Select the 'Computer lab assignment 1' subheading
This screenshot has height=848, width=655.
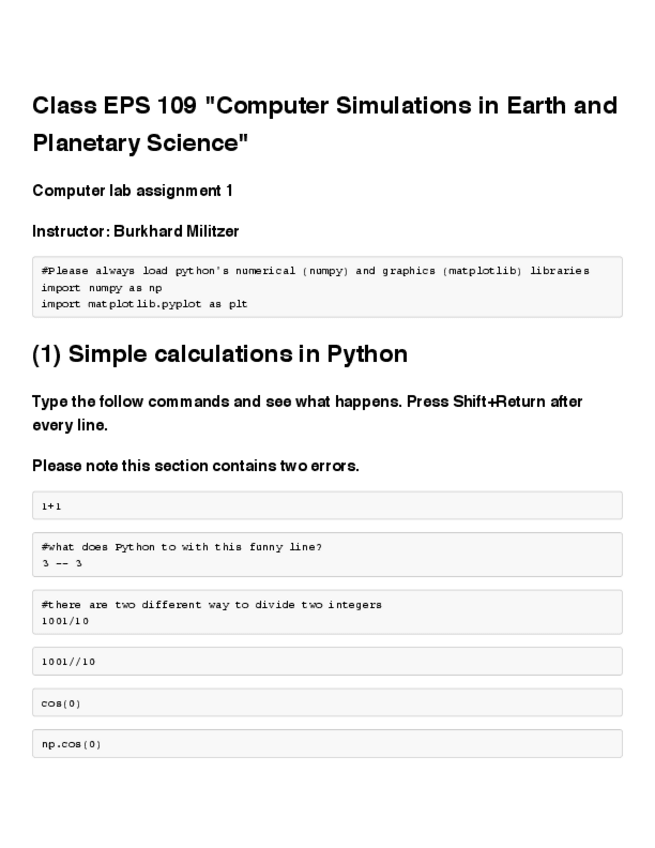(132, 191)
